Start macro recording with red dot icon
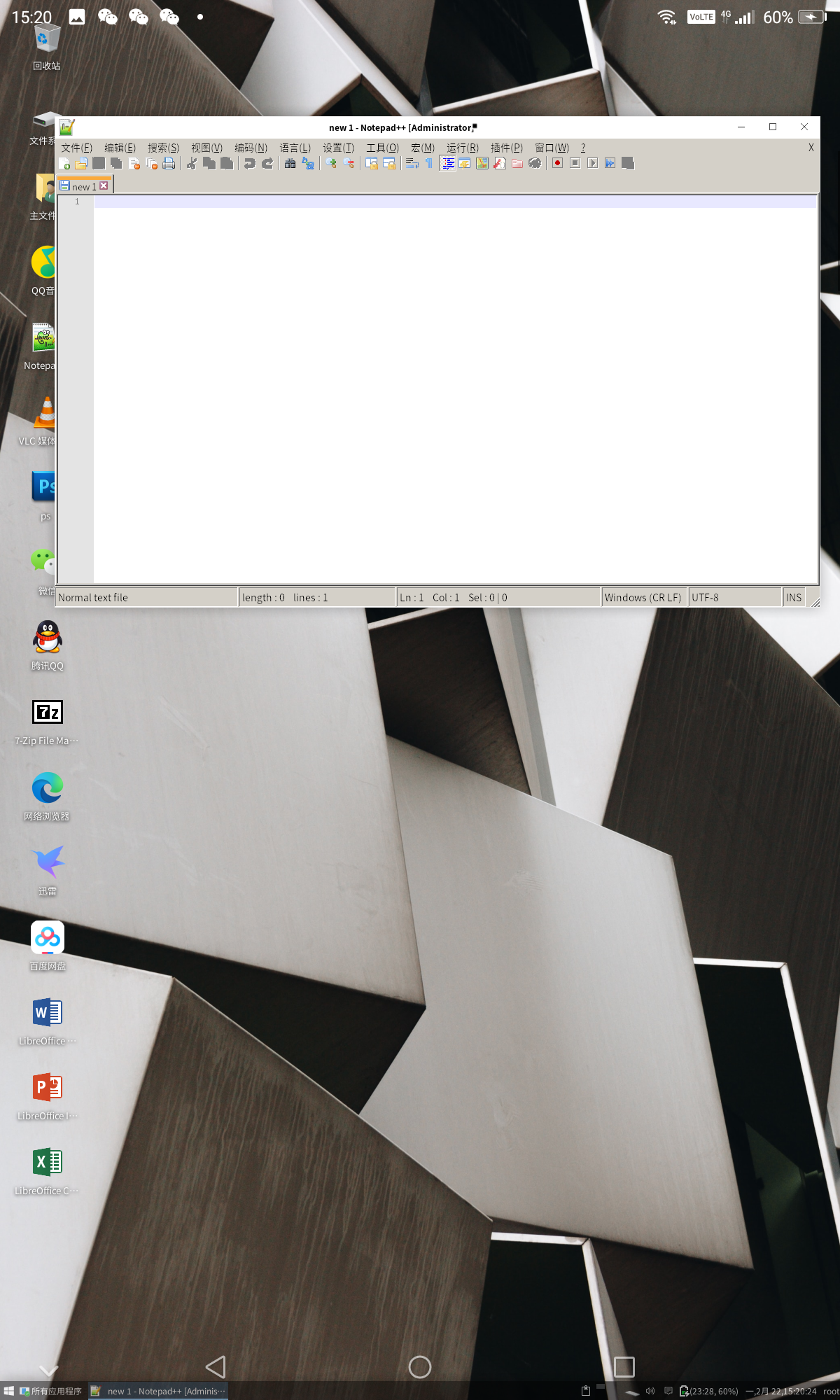Viewport: 840px width, 1400px height. 557,163
